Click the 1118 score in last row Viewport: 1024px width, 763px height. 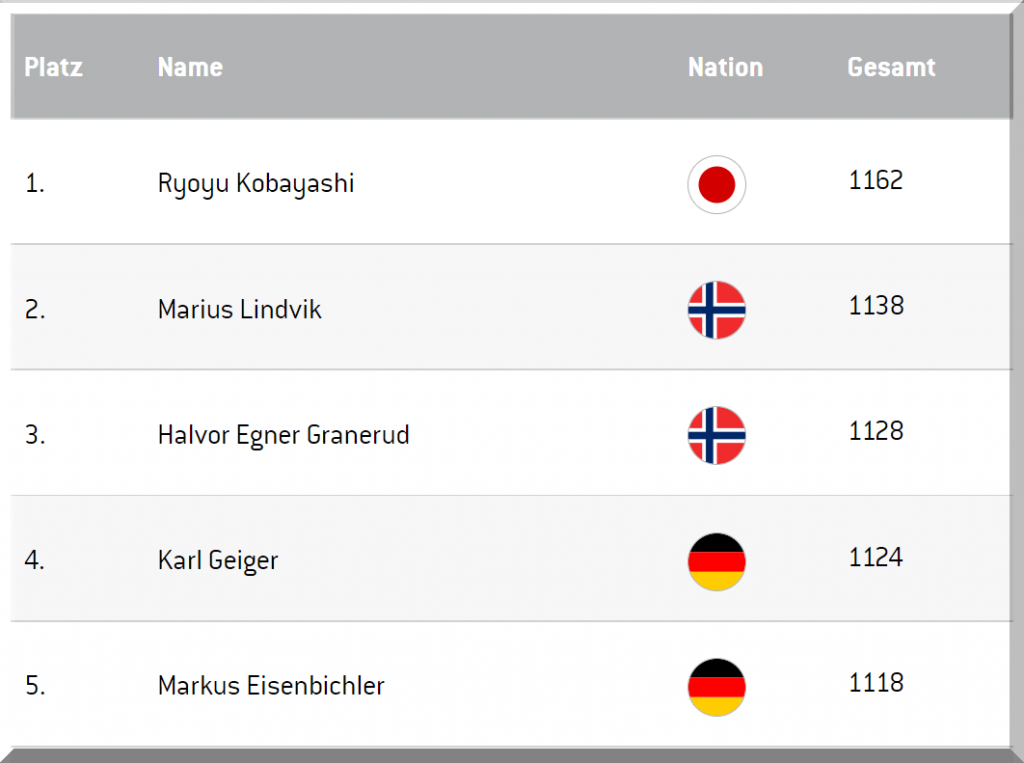coord(875,683)
